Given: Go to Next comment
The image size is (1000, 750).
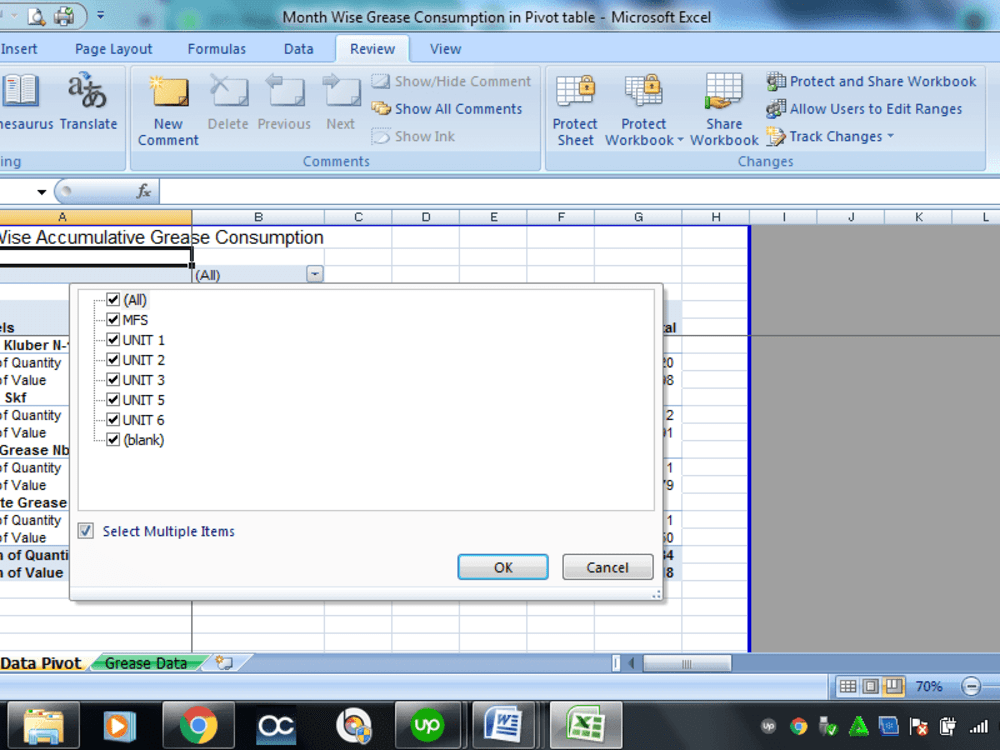Looking at the screenshot, I should [x=341, y=102].
